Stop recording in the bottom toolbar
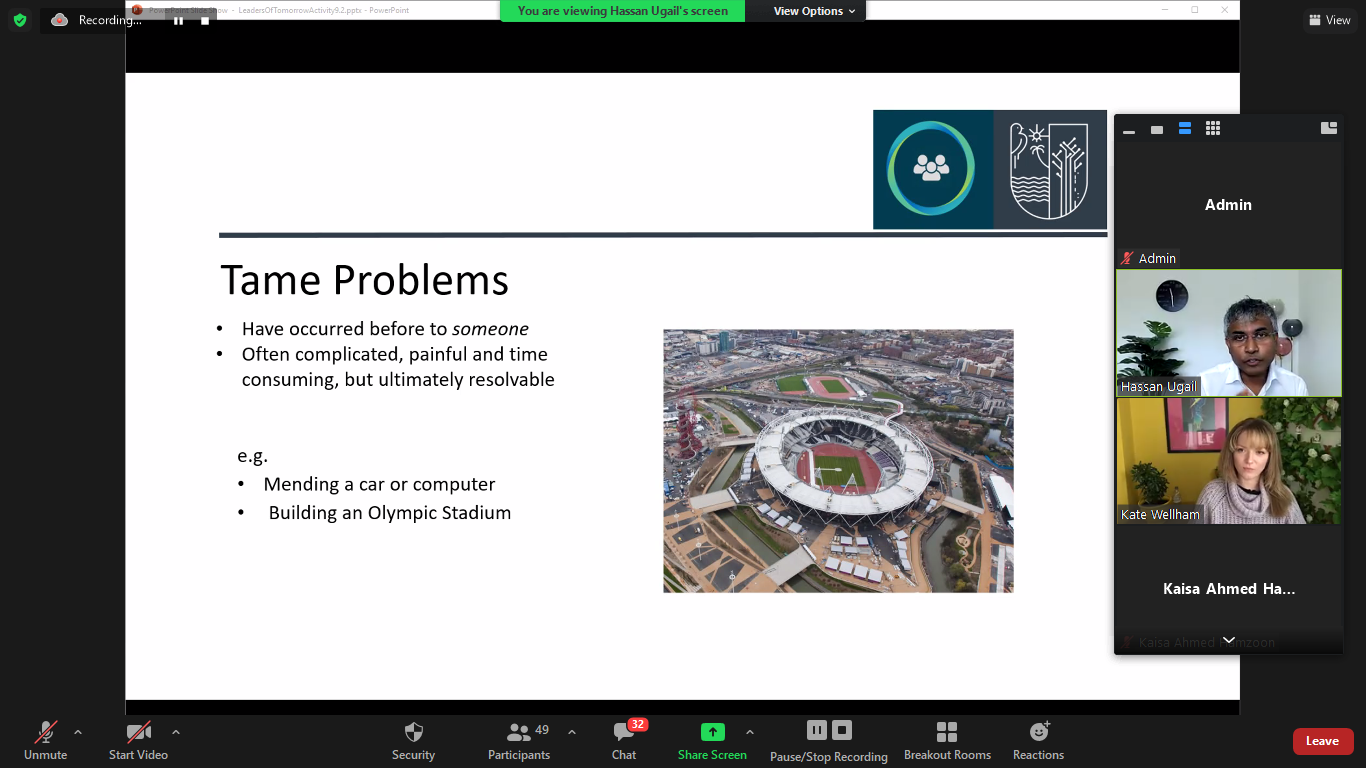 pos(842,730)
